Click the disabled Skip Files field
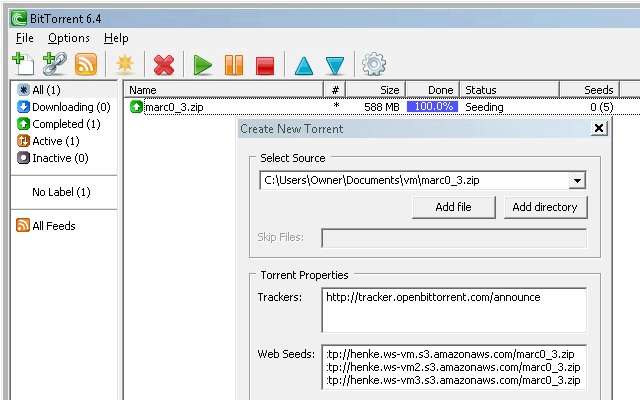Screen dimensions: 640x400 point(454,238)
